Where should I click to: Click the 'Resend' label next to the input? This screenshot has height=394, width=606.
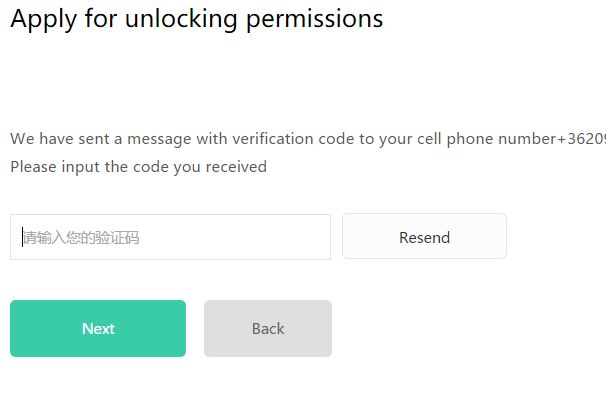coord(424,237)
